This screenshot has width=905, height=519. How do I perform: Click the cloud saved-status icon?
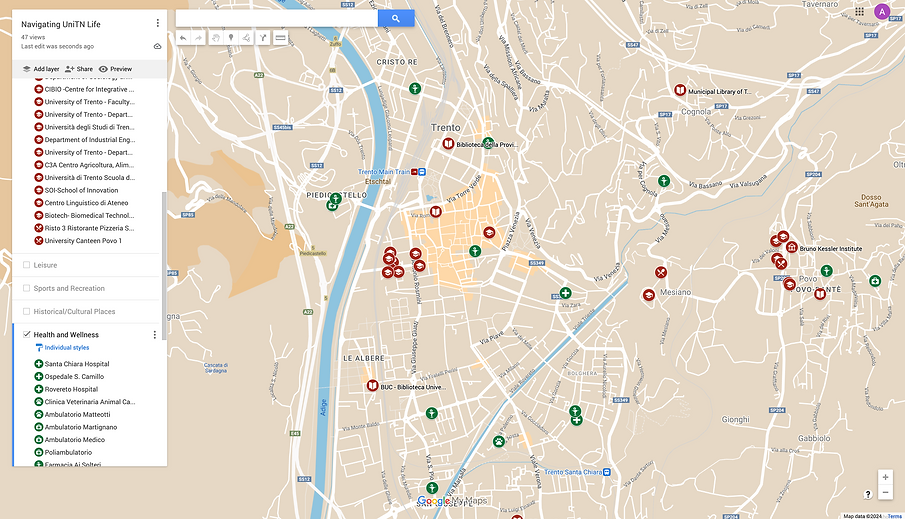(158, 46)
